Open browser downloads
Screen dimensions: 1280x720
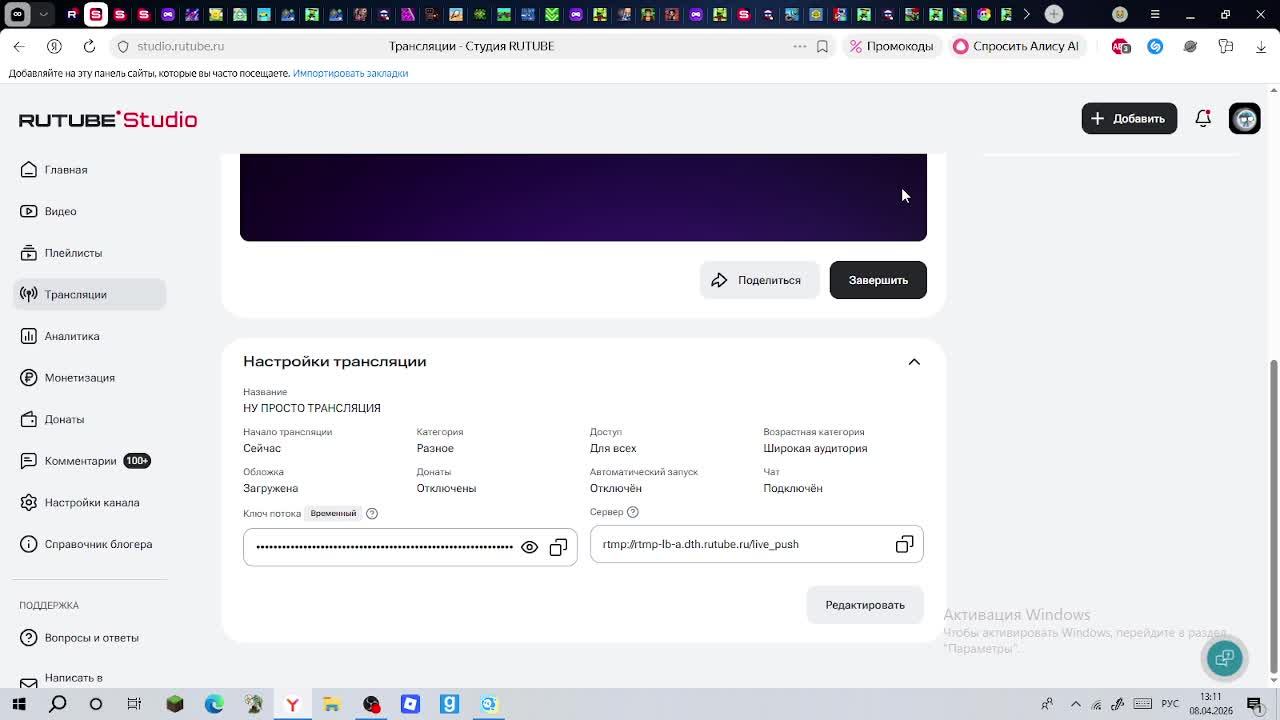coord(1261,46)
